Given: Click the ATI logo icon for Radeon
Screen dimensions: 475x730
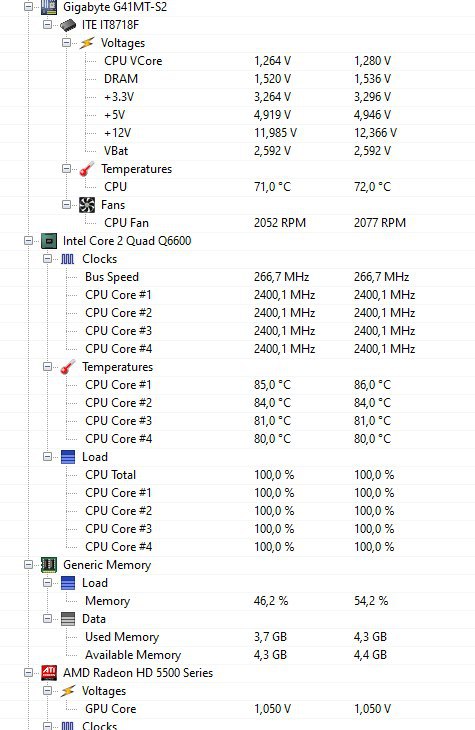Looking at the screenshot, I should pos(49,673).
